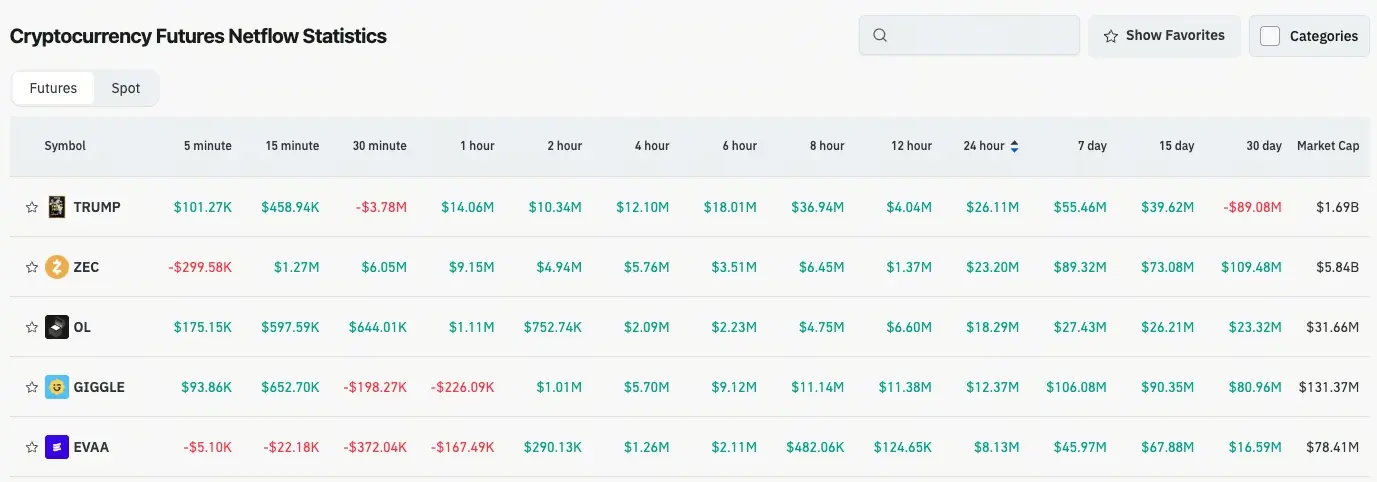Click the Show Favorites button
This screenshot has width=1377, height=482.
1164,36
